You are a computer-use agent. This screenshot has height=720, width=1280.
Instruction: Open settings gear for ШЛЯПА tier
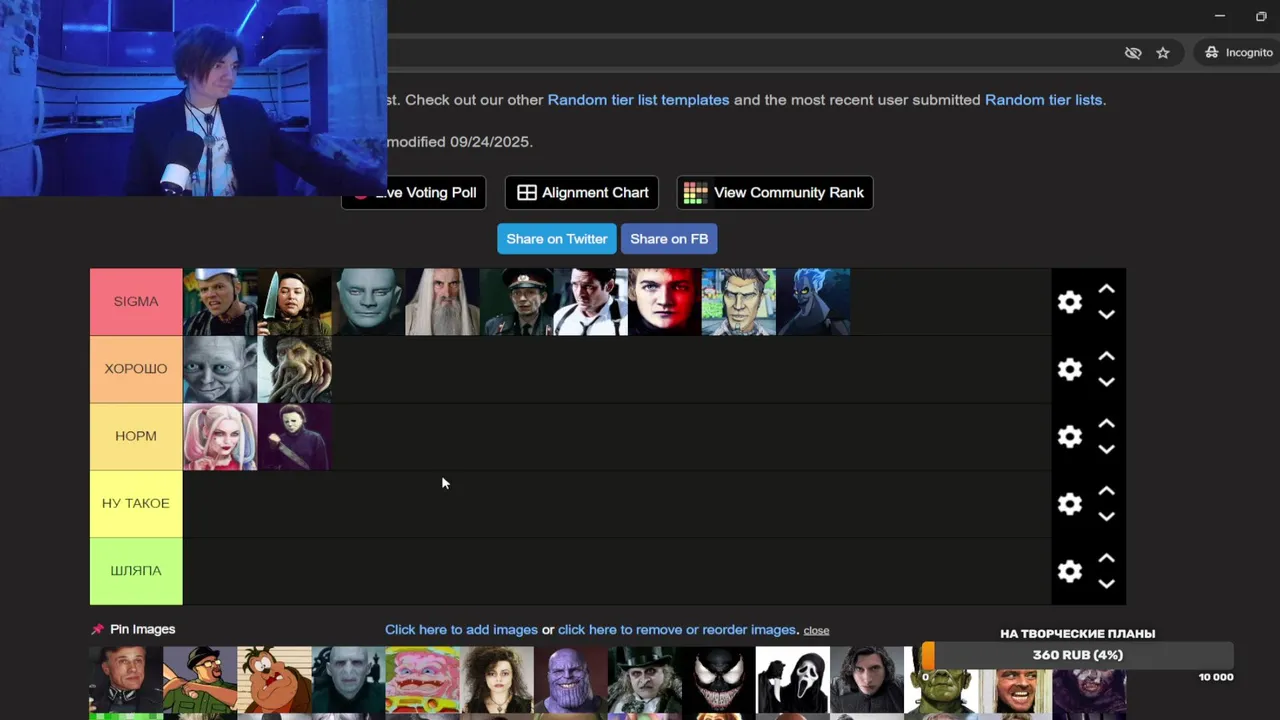(x=1070, y=571)
